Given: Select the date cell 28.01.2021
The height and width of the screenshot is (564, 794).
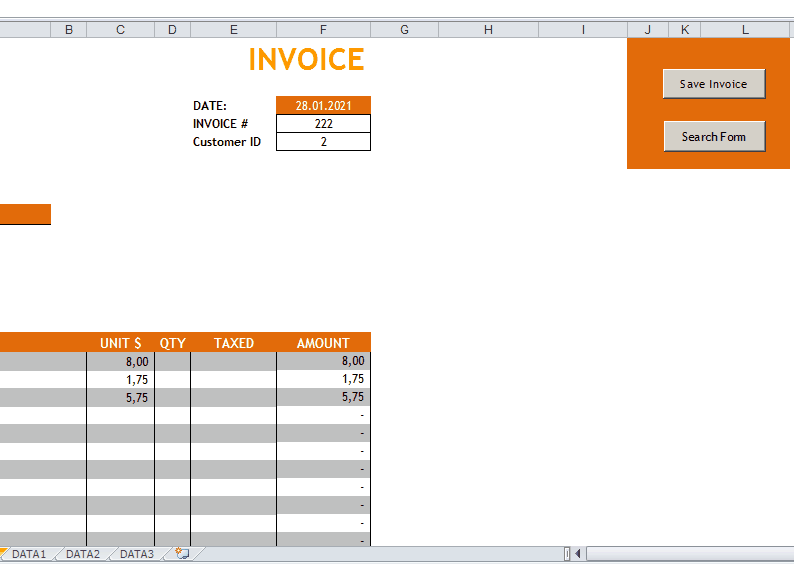Looking at the screenshot, I should (323, 105).
